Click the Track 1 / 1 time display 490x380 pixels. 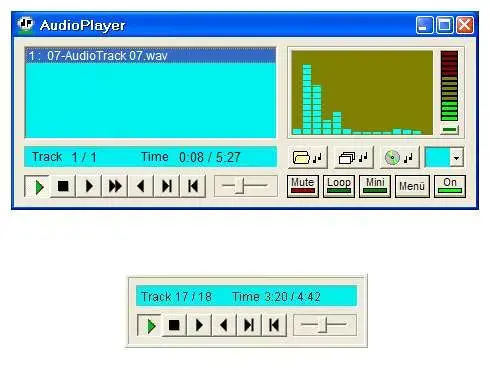pyautogui.click(x=150, y=157)
